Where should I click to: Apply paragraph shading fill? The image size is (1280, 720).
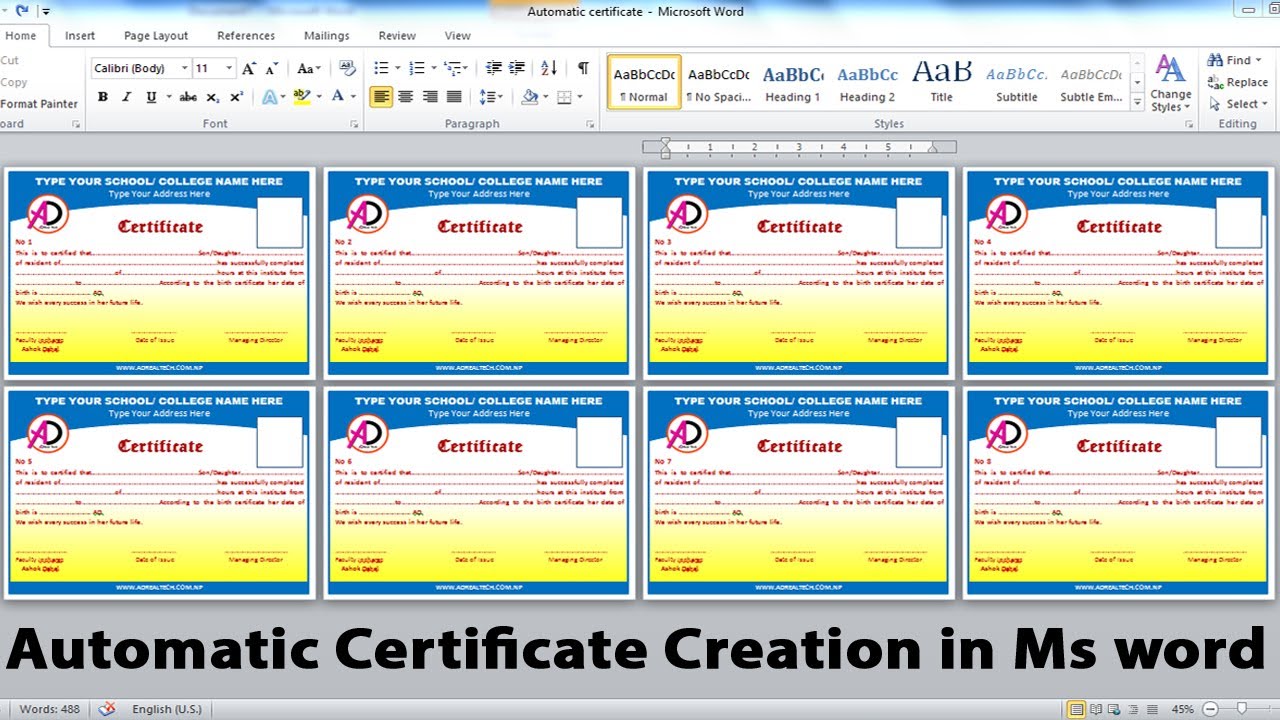(x=530, y=97)
